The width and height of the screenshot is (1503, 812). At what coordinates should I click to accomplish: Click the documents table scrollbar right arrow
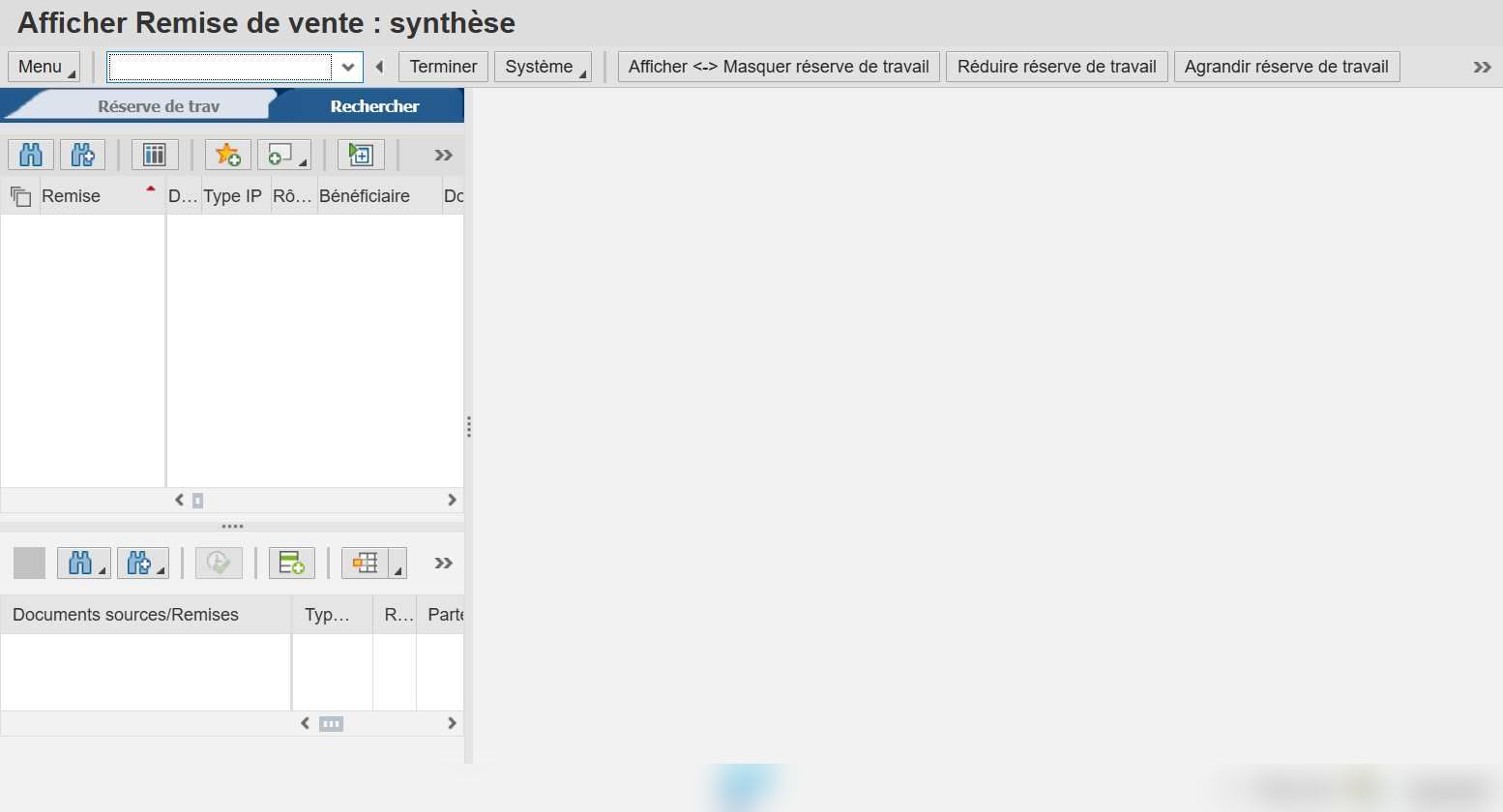[452, 723]
